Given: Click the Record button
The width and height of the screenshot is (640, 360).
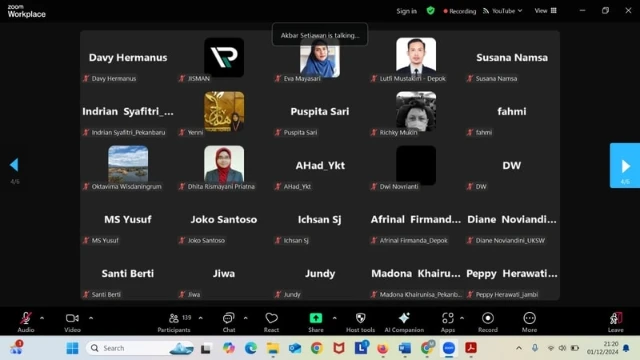Looking at the screenshot, I should pyautogui.click(x=488, y=322).
